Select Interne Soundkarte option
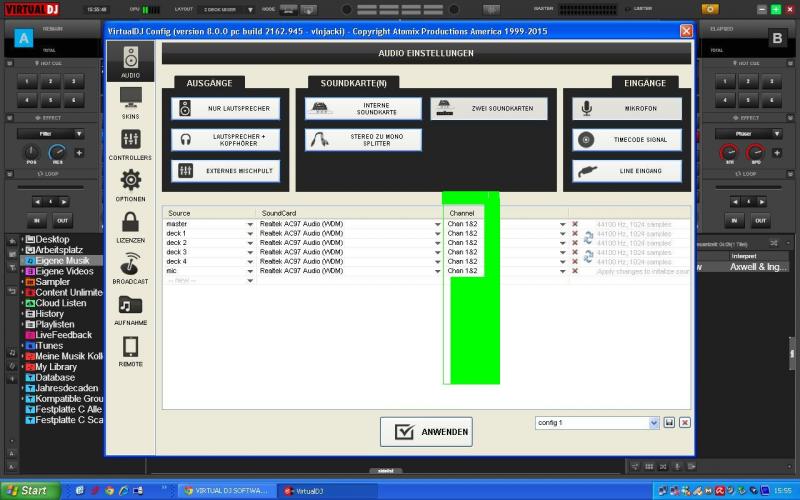The height and width of the screenshot is (500, 800). click(363, 109)
